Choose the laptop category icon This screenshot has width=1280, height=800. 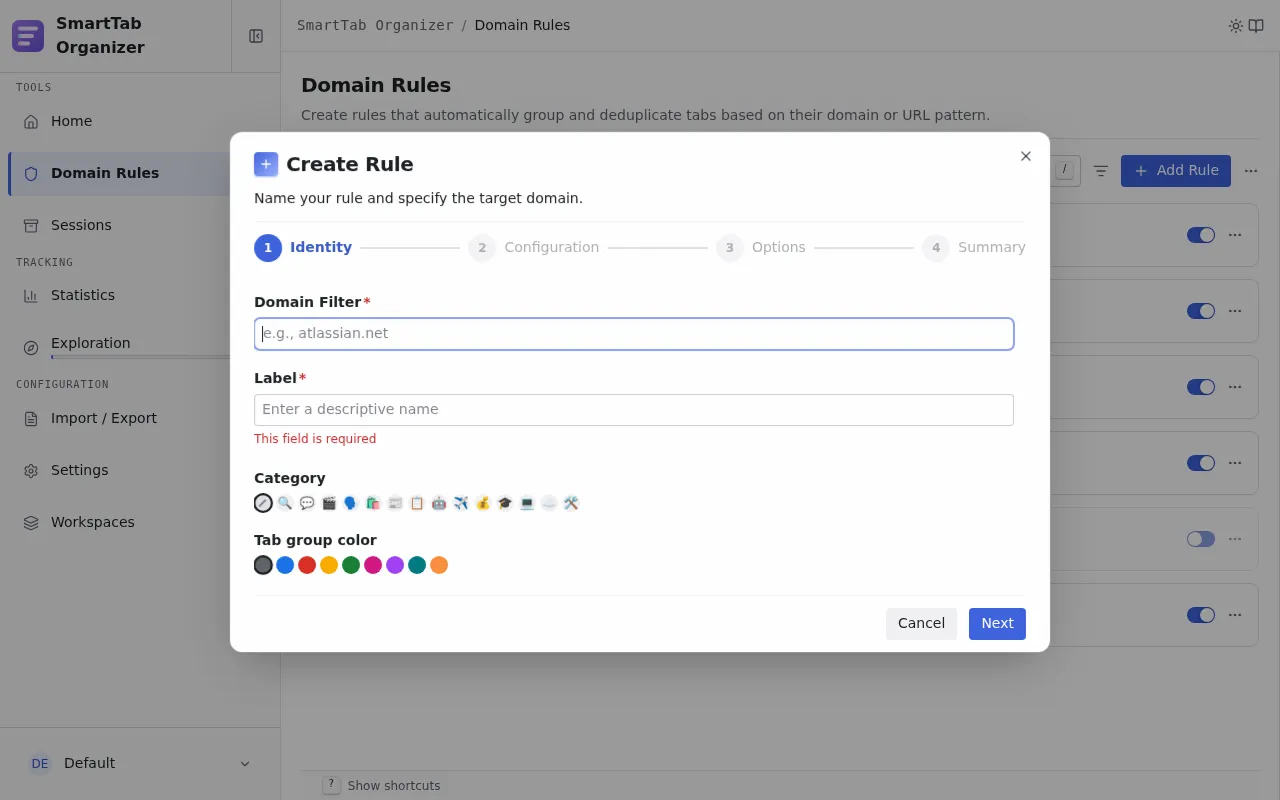(527, 503)
